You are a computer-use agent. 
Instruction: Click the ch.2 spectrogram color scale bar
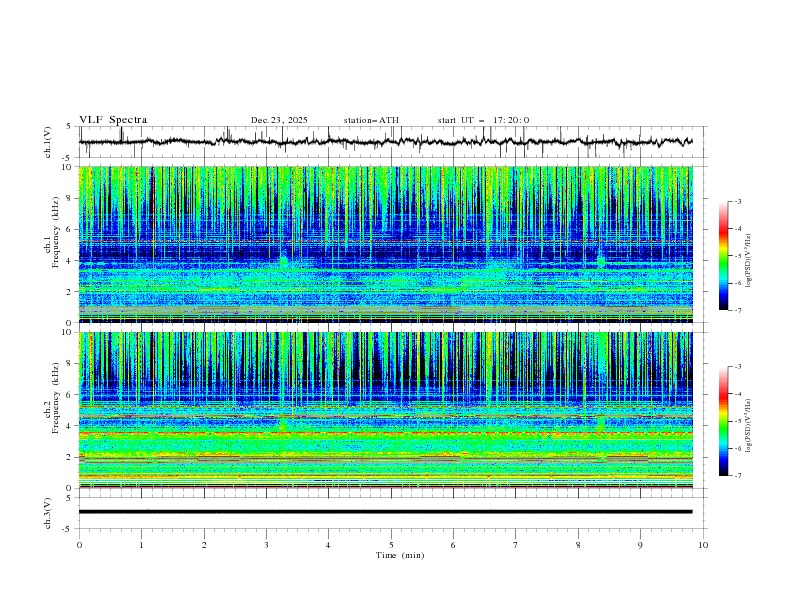click(723, 421)
